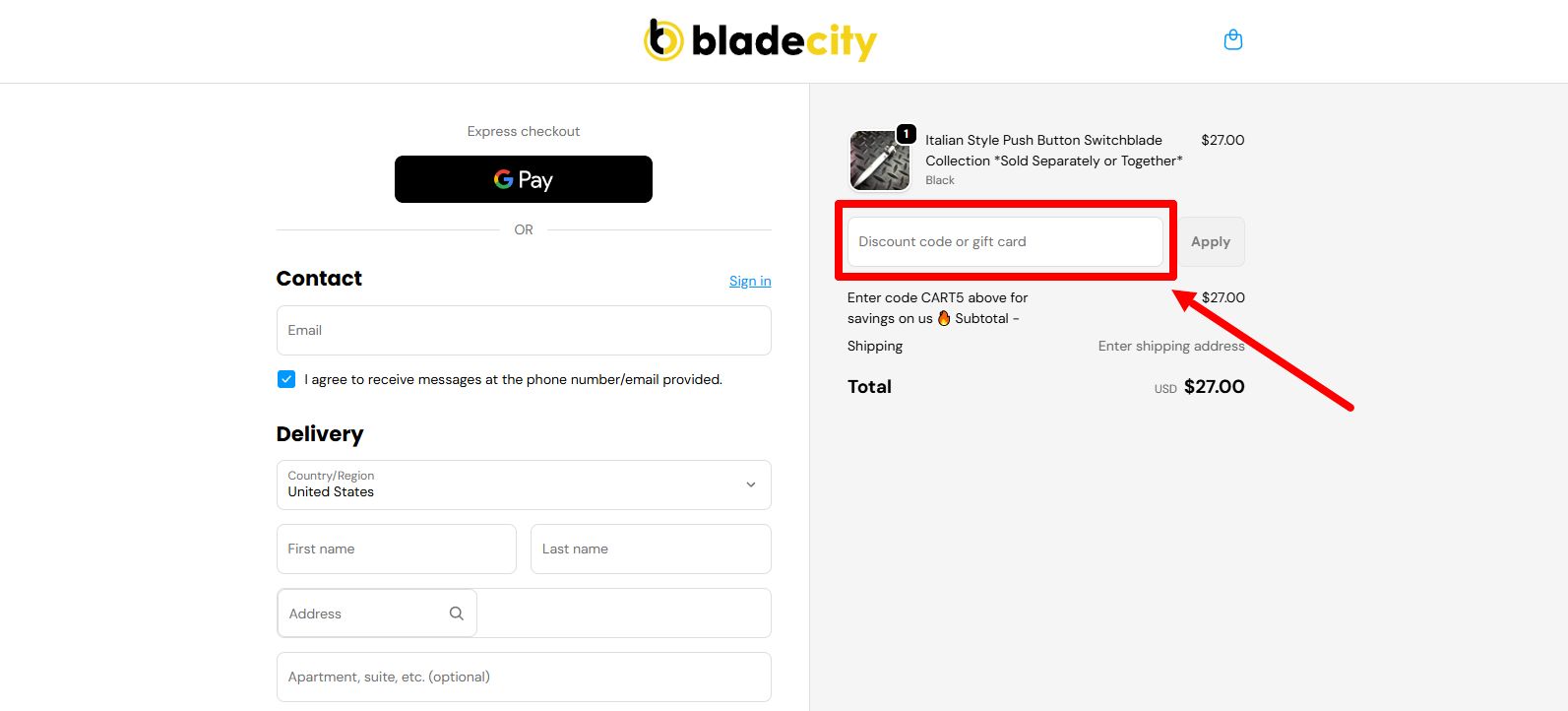Click the Blade City logo
1568x711 pixels.
coord(760,41)
